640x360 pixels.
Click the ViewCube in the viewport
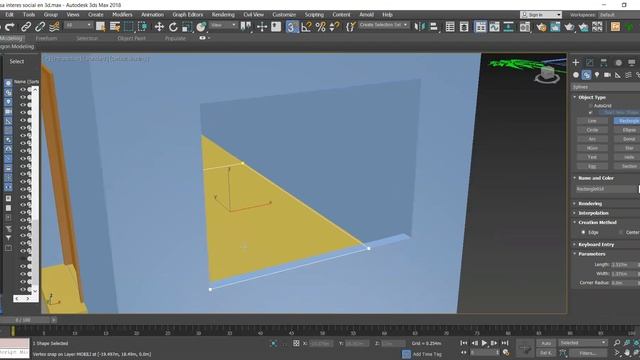click(x=547, y=75)
